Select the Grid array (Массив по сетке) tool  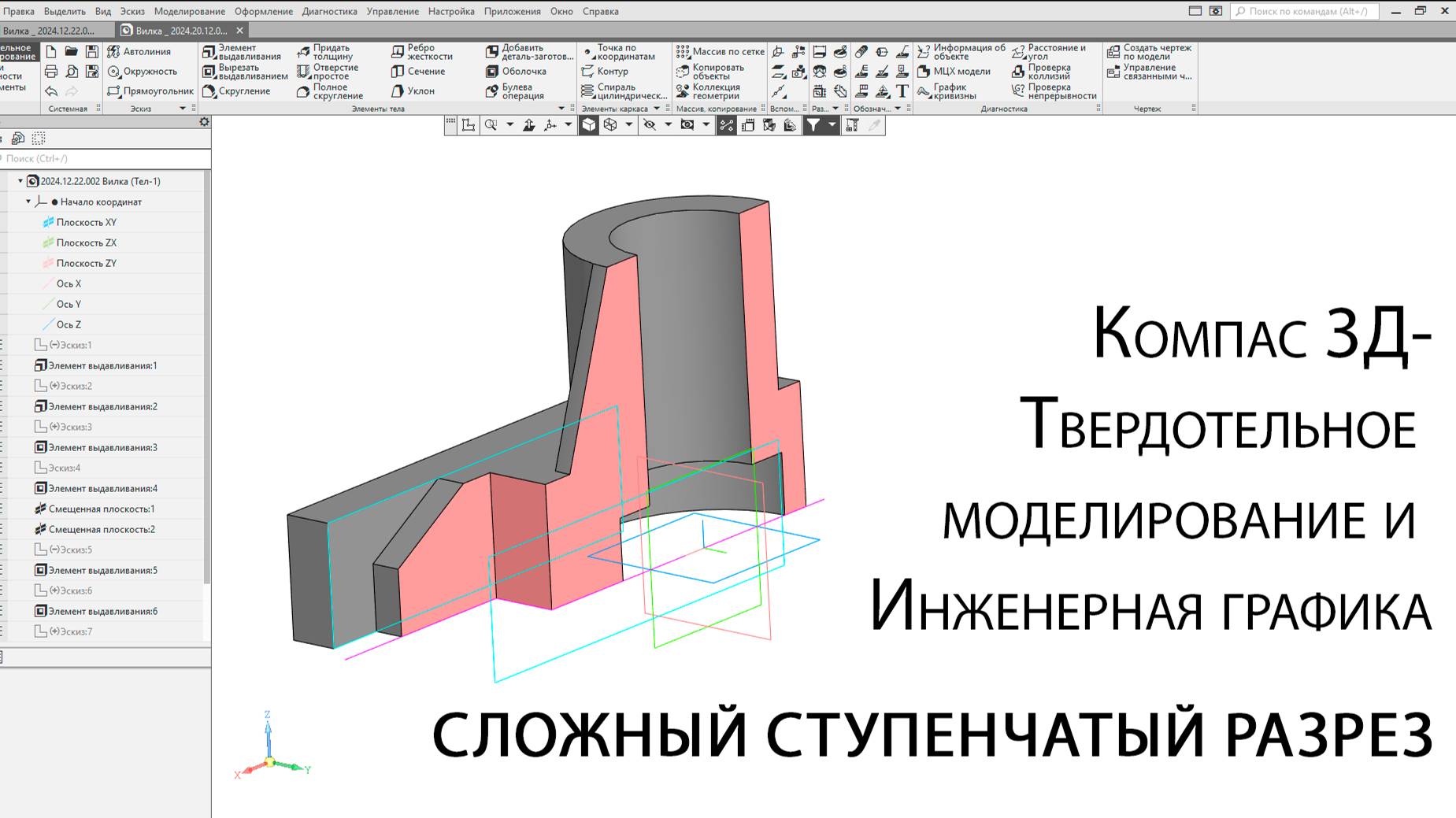coord(721,52)
